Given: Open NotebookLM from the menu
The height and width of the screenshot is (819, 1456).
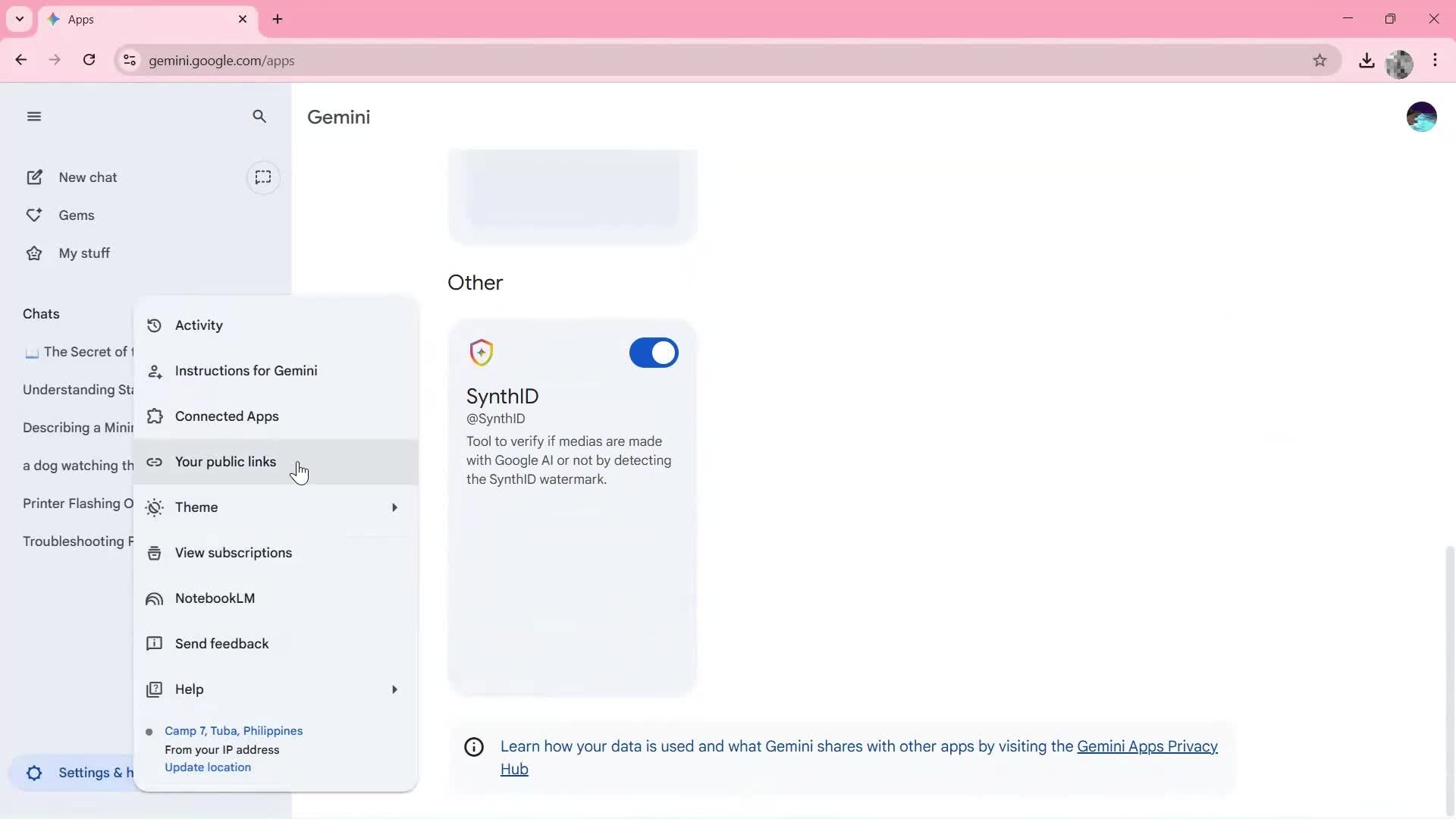Looking at the screenshot, I should pyautogui.click(x=215, y=598).
